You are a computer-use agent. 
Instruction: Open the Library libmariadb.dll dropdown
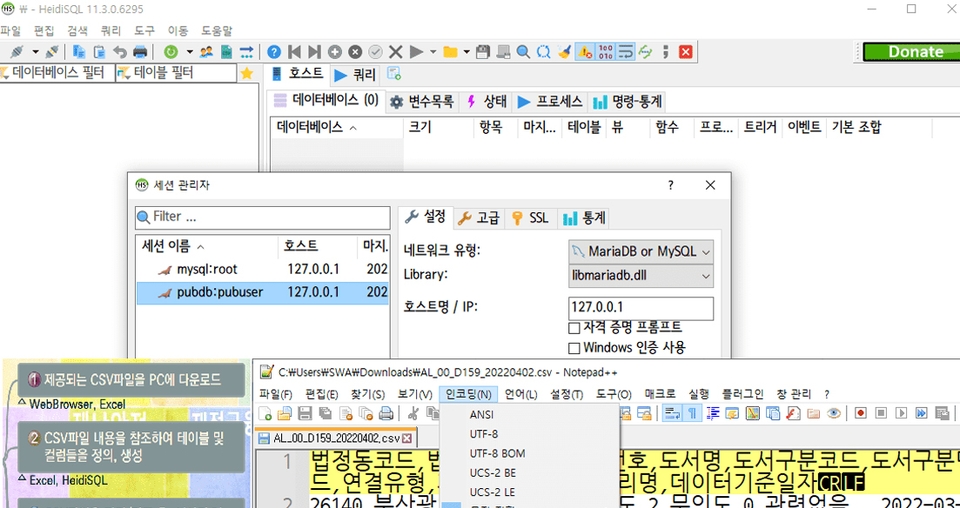pyautogui.click(x=641, y=276)
